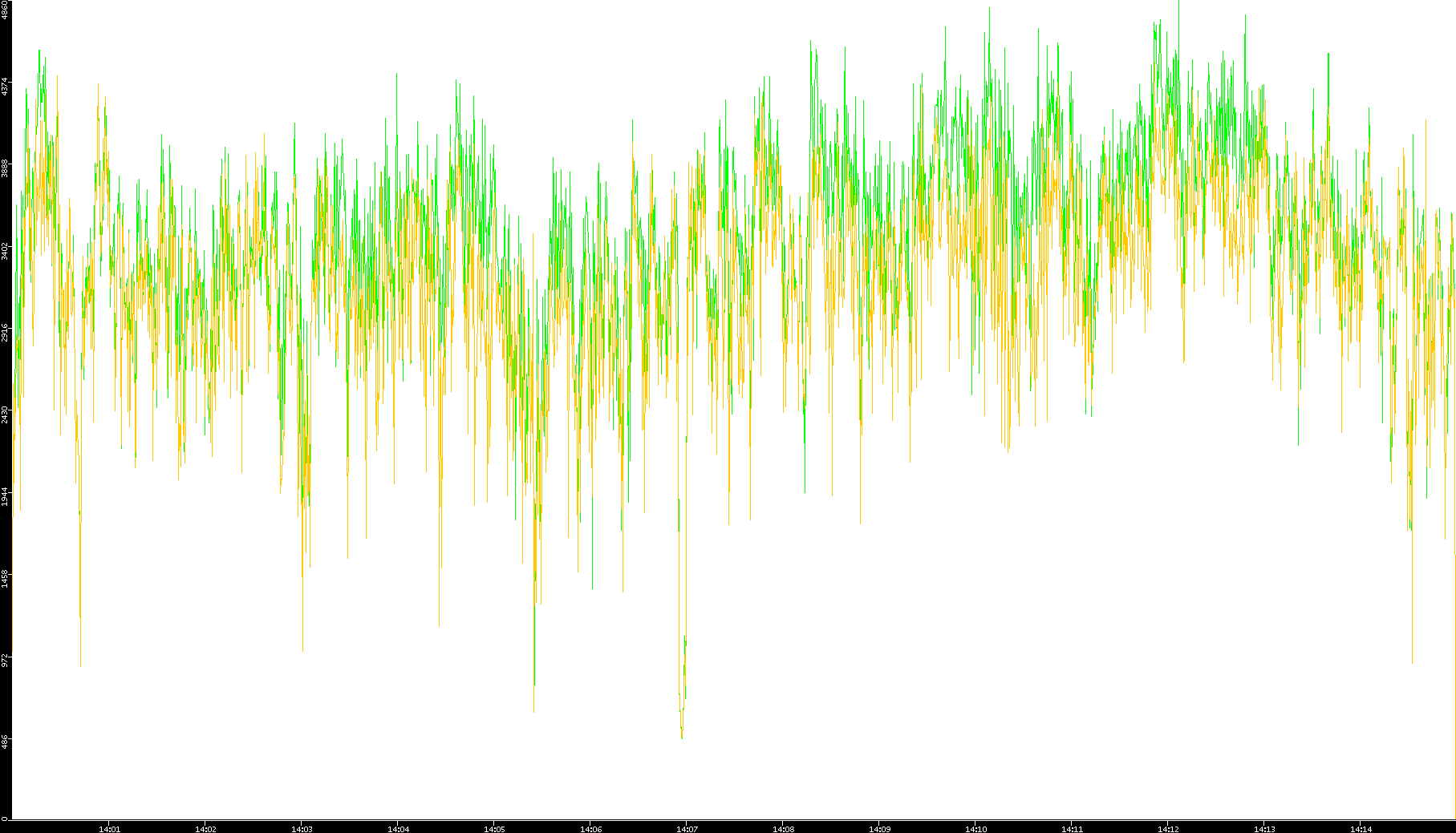The image size is (1456, 833).
Task: Select the 14:11 time axis label
Action: click(1072, 829)
